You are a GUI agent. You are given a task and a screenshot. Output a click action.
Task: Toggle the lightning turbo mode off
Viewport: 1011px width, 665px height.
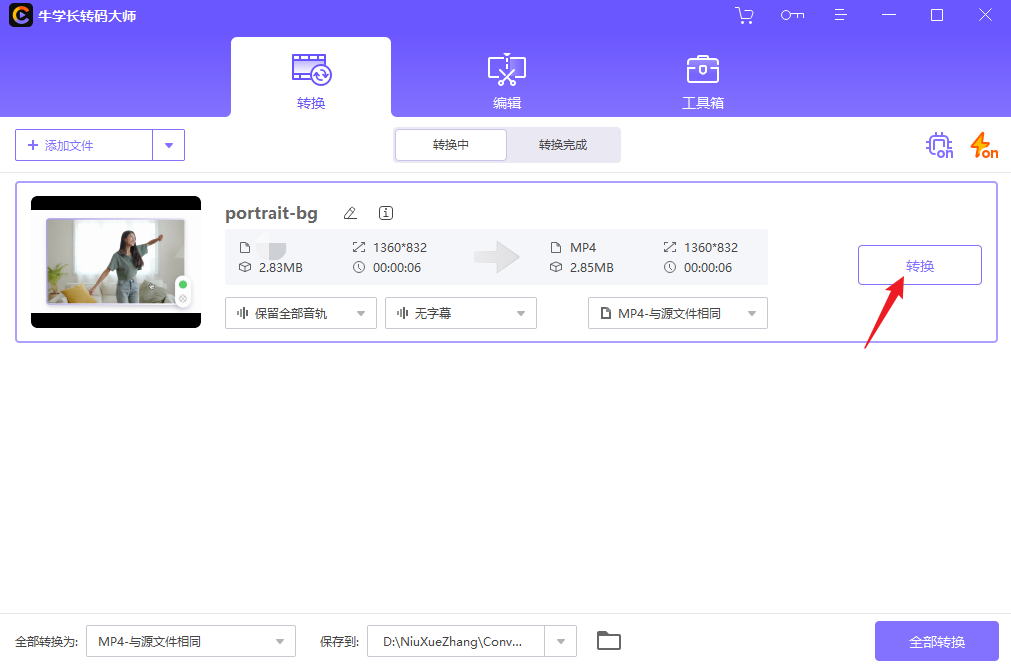[983, 145]
